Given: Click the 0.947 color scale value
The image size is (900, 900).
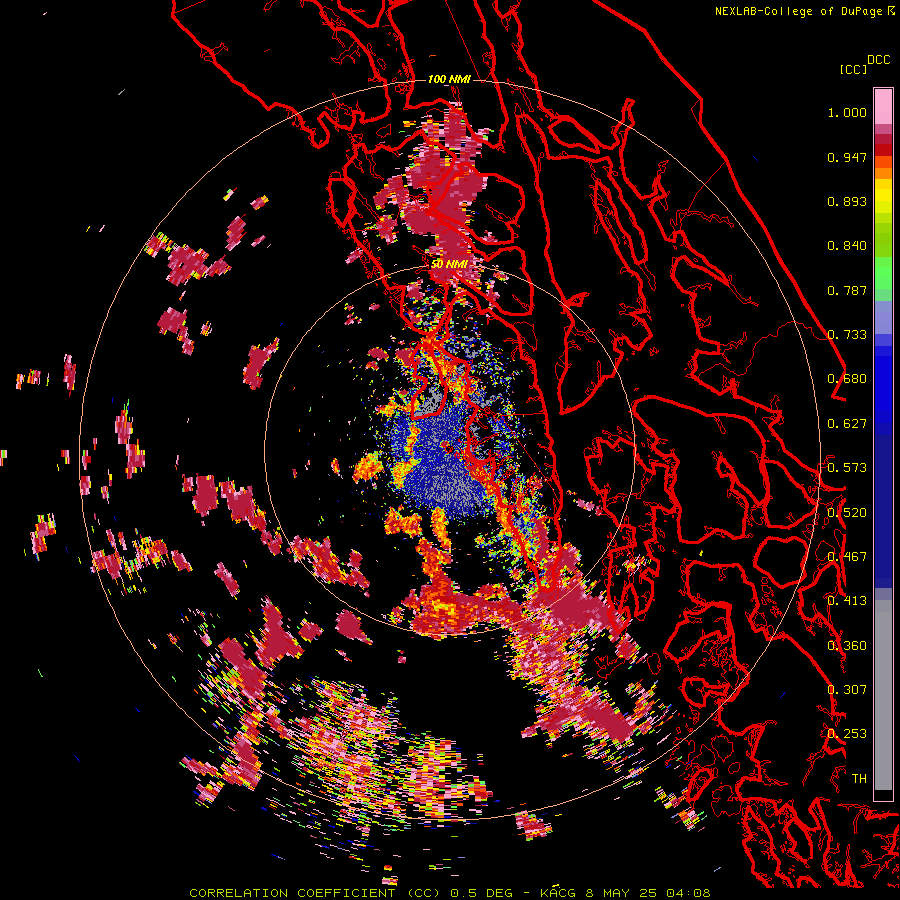Looking at the screenshot, I should (847, 157).
